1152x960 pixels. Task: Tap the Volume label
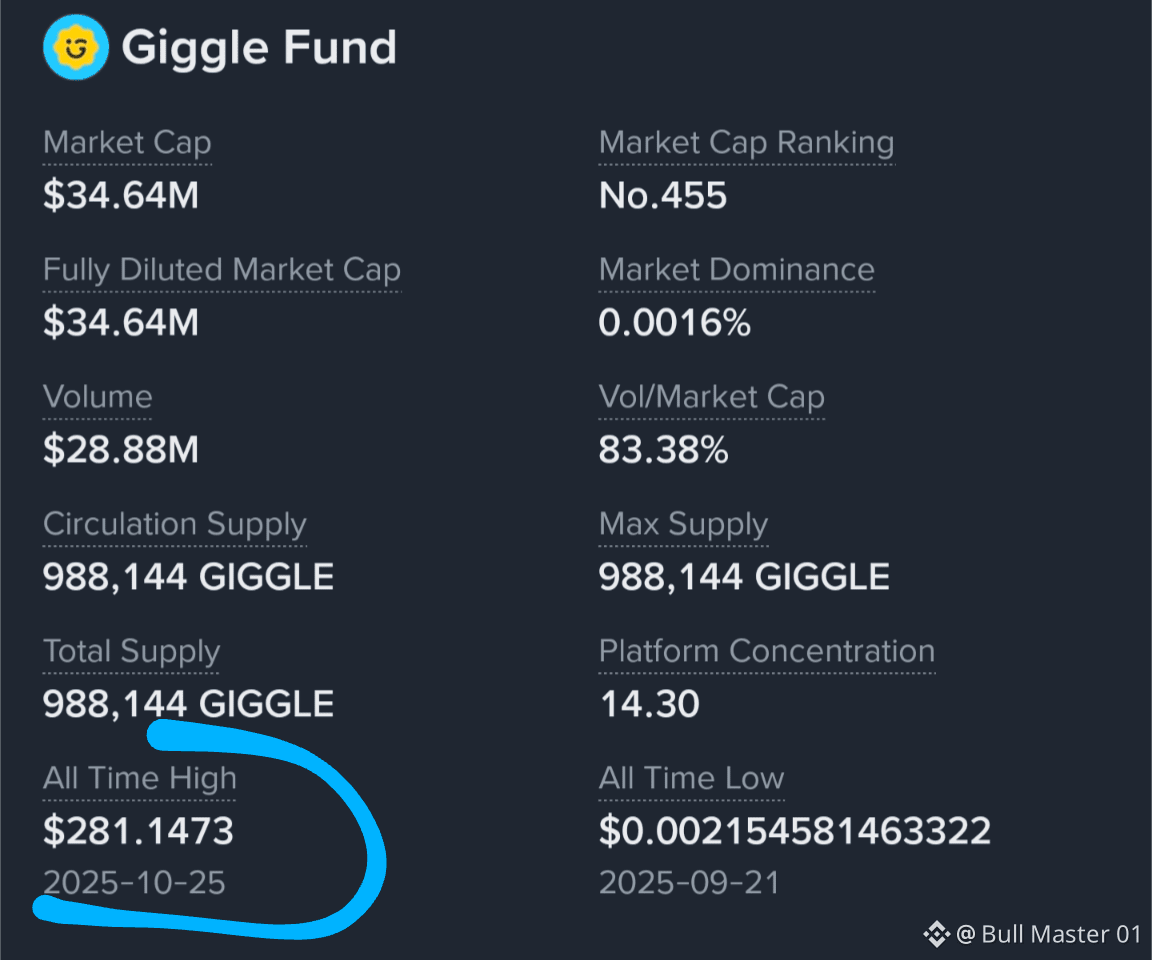click(98, 397)
